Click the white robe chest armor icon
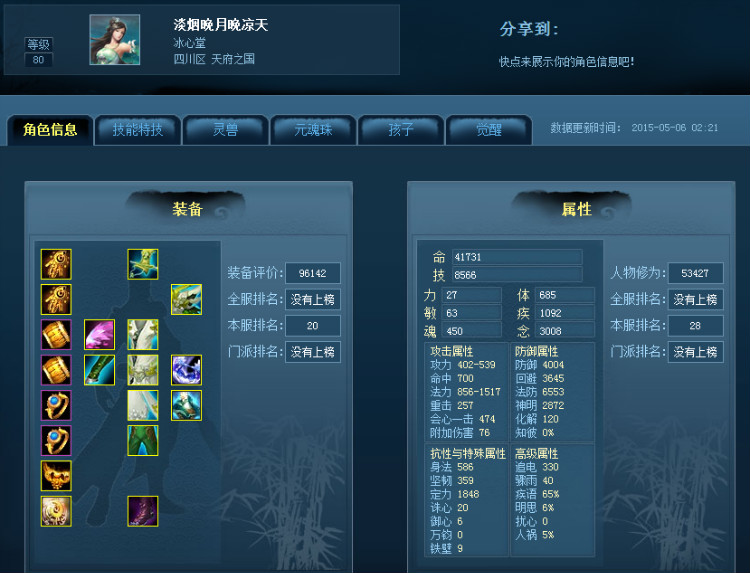The width and height of the screenshot is (750, 573). [x=143, y=334]
